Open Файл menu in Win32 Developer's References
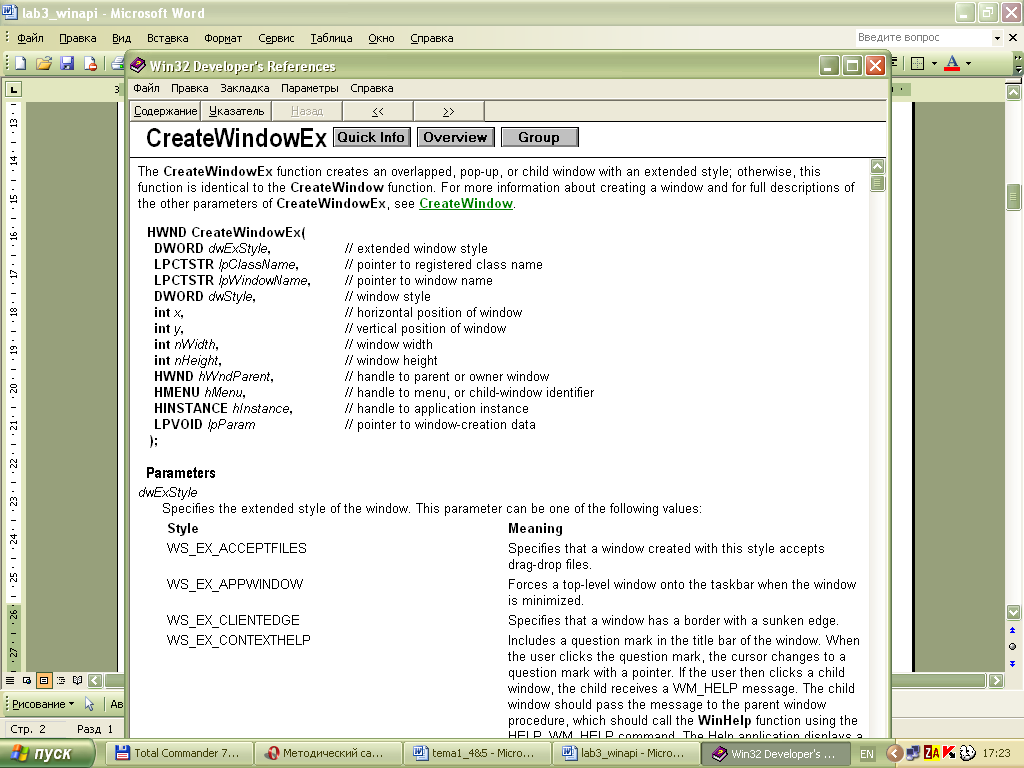The height and width of the screenshot is (768, 1024). (x=146, y=88)
